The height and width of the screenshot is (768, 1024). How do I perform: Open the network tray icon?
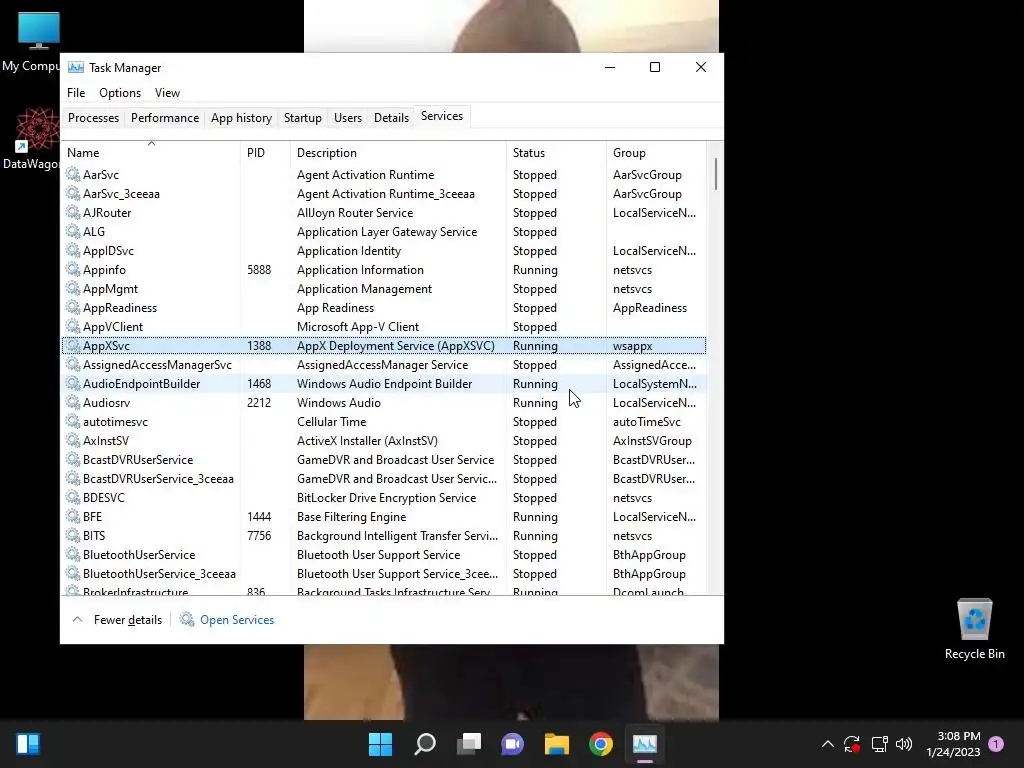pos(879,744)
